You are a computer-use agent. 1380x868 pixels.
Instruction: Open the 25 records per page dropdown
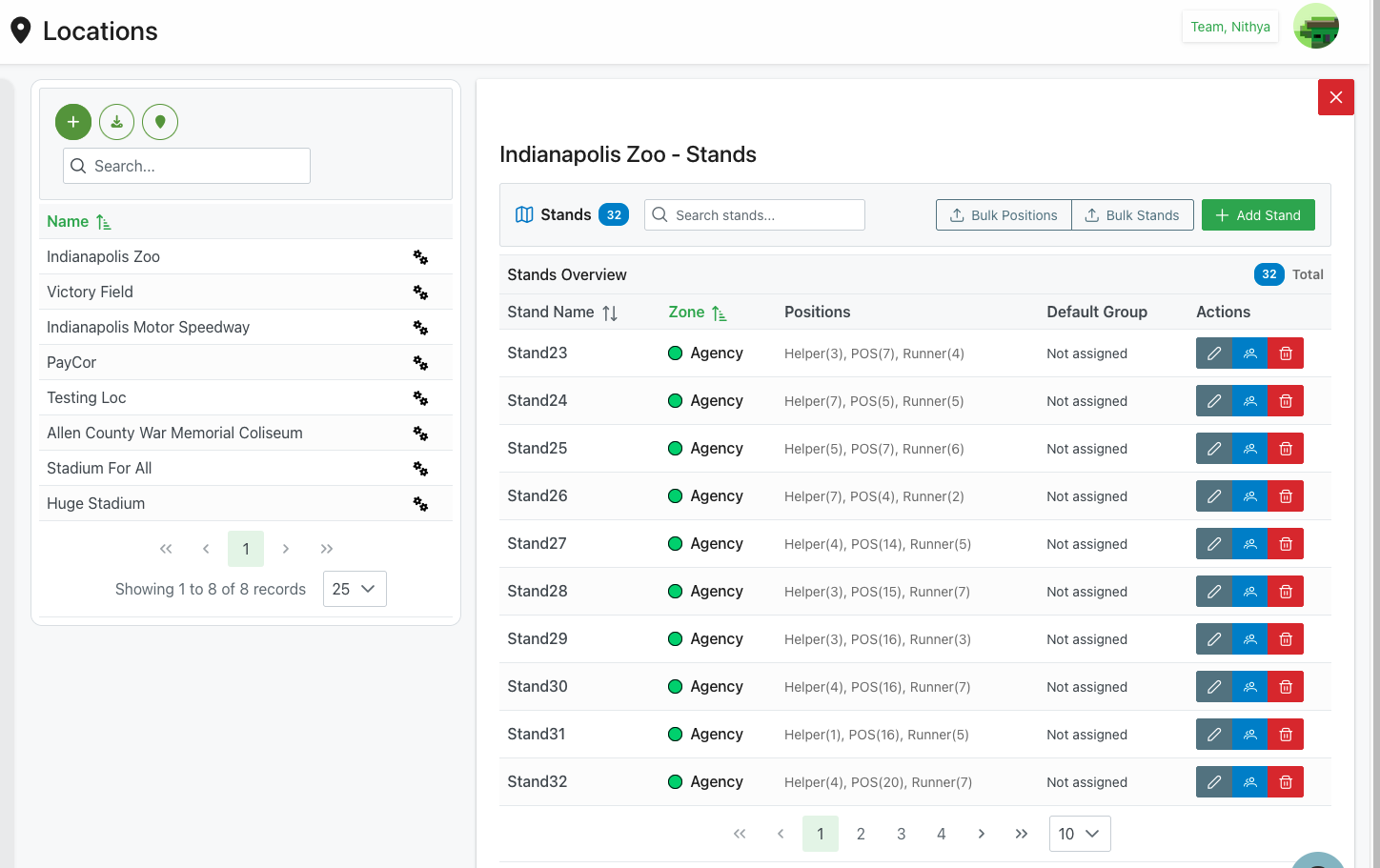(x=355, y=589)
